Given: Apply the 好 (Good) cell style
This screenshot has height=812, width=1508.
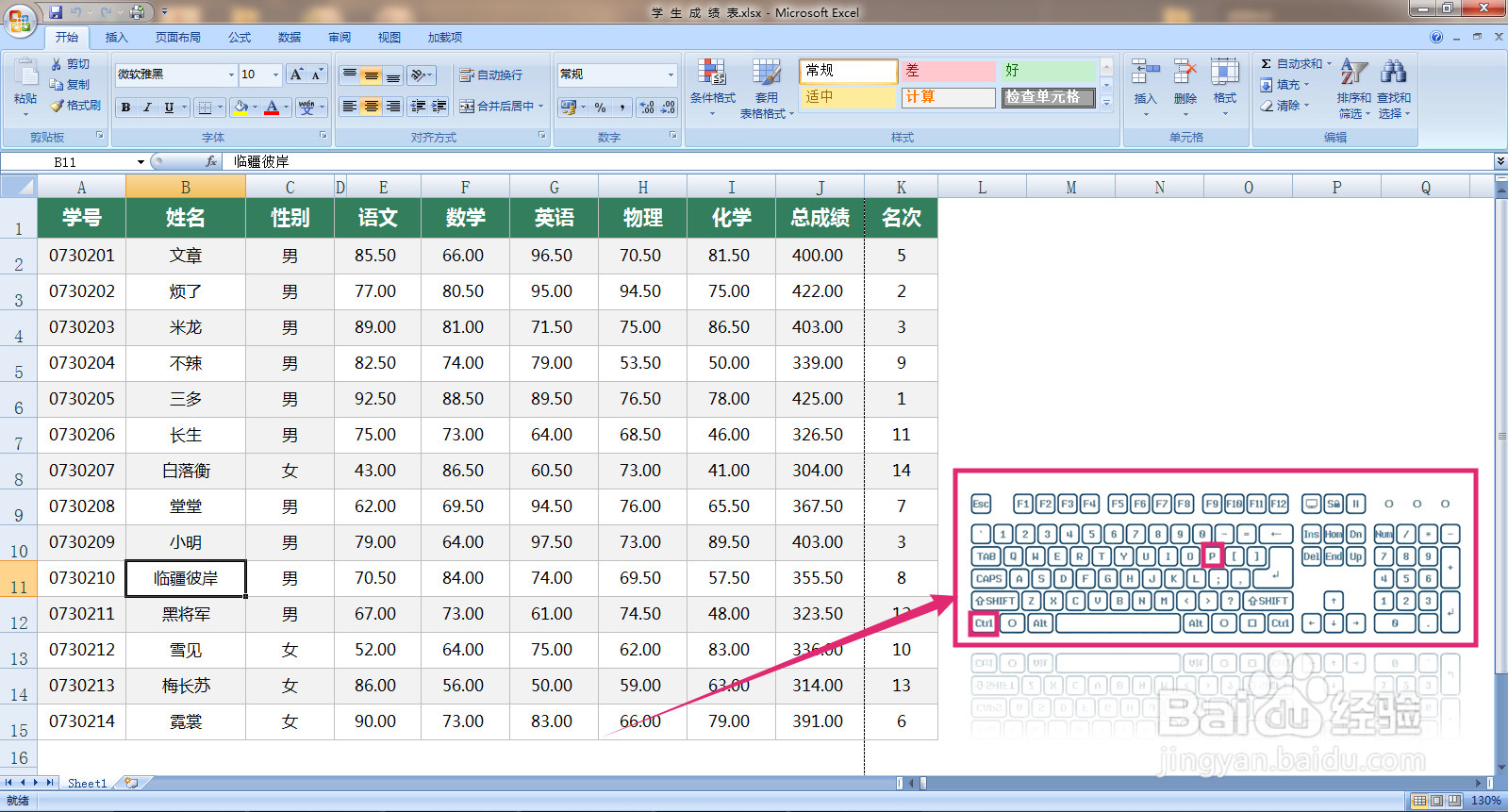Looking at the screenshot, I should pos(1048,71).
